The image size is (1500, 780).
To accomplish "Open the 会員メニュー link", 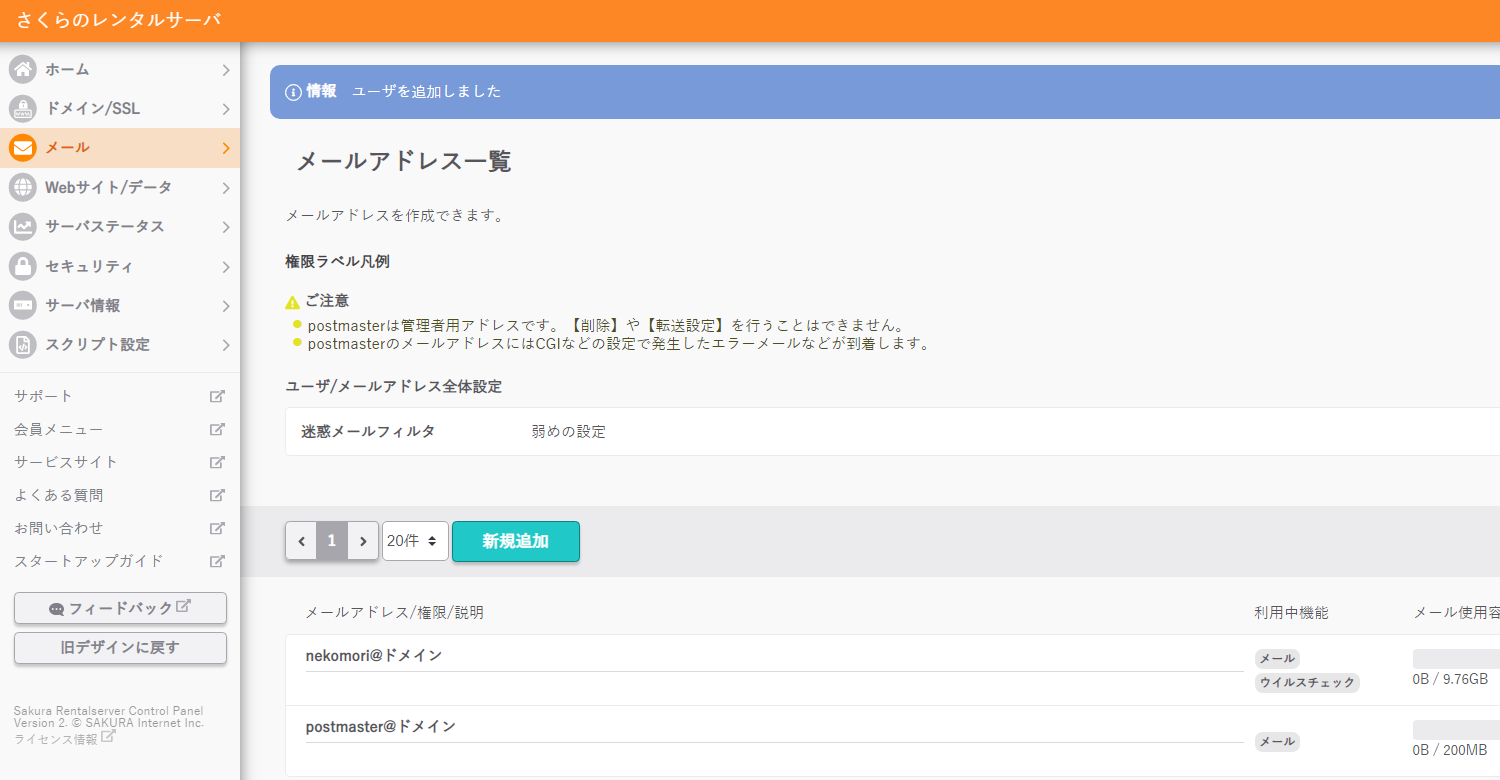I will tap(58, 429).
